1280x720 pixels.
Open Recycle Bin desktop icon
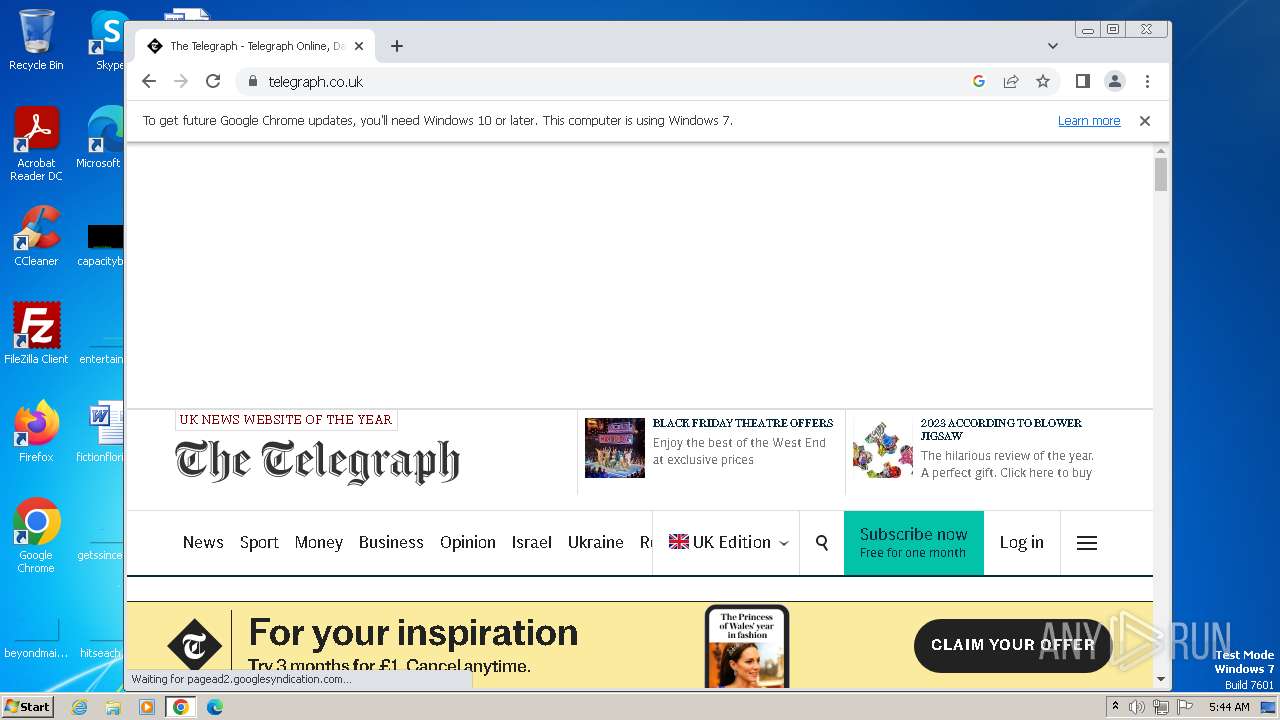(x=36, y=40)
